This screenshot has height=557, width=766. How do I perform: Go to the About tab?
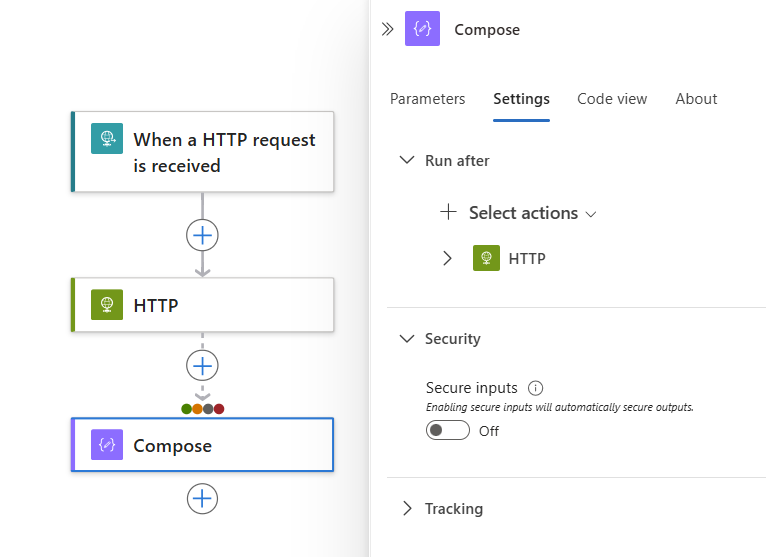coord(696,99)
